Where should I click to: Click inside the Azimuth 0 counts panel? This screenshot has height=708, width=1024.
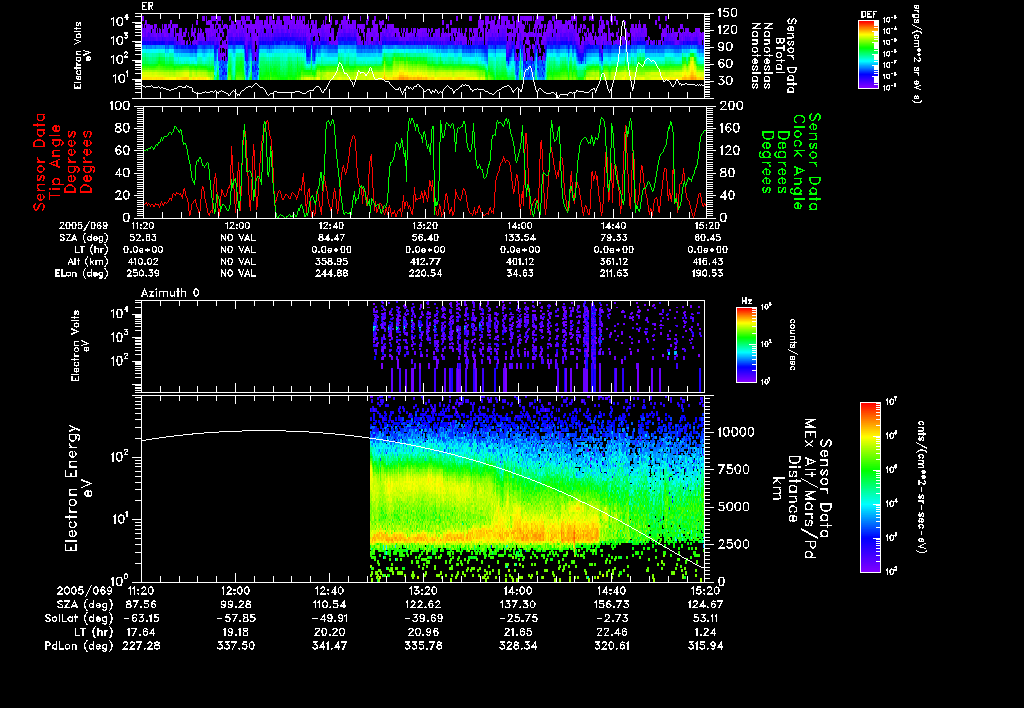click(423, 346)
